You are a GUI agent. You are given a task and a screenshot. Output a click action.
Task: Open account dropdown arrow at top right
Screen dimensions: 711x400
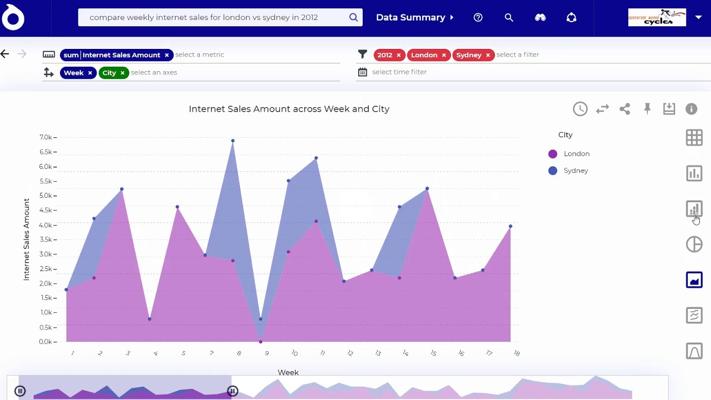(x=699, y=17)
